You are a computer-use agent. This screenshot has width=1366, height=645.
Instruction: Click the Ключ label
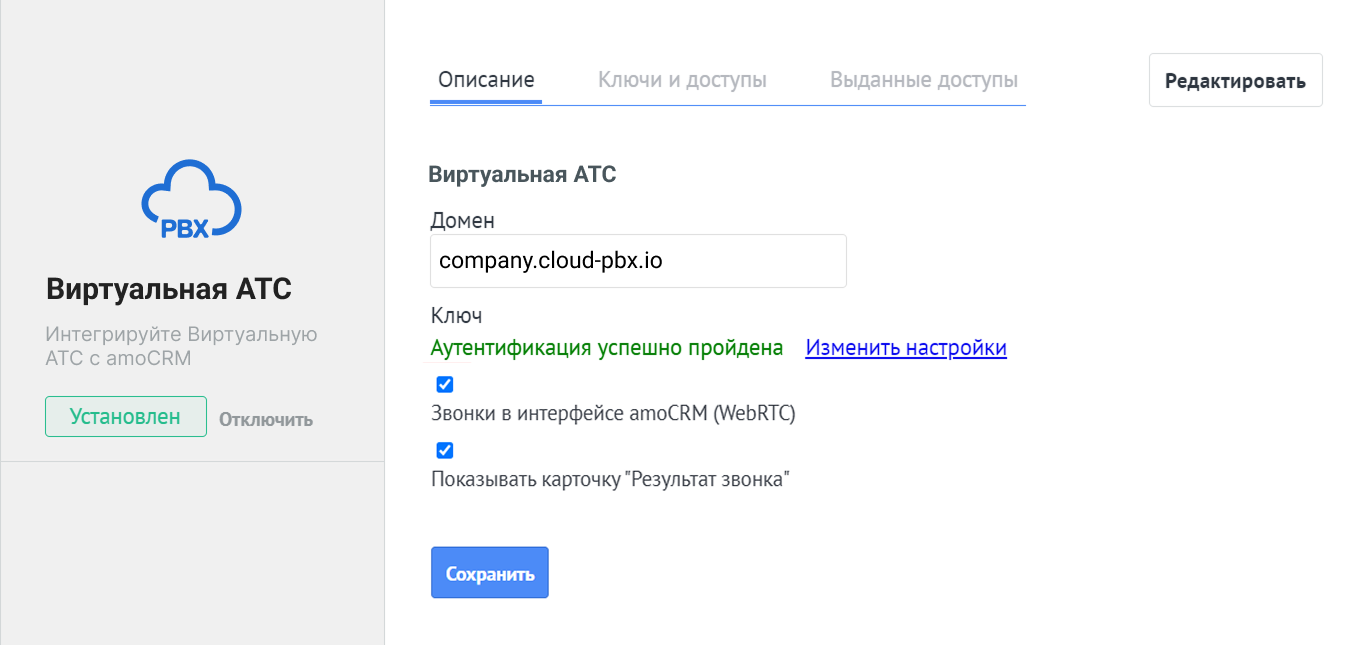456,316
